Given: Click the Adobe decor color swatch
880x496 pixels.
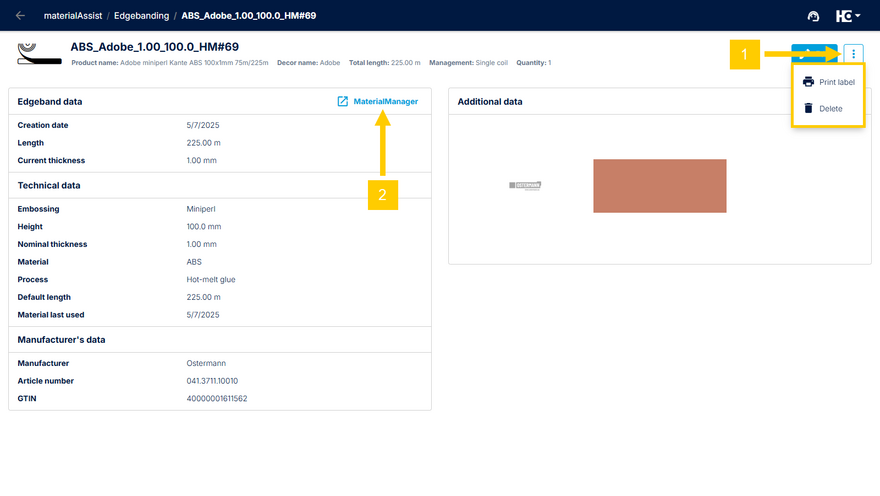Looking at the screenshot, I should pos(659,186).
